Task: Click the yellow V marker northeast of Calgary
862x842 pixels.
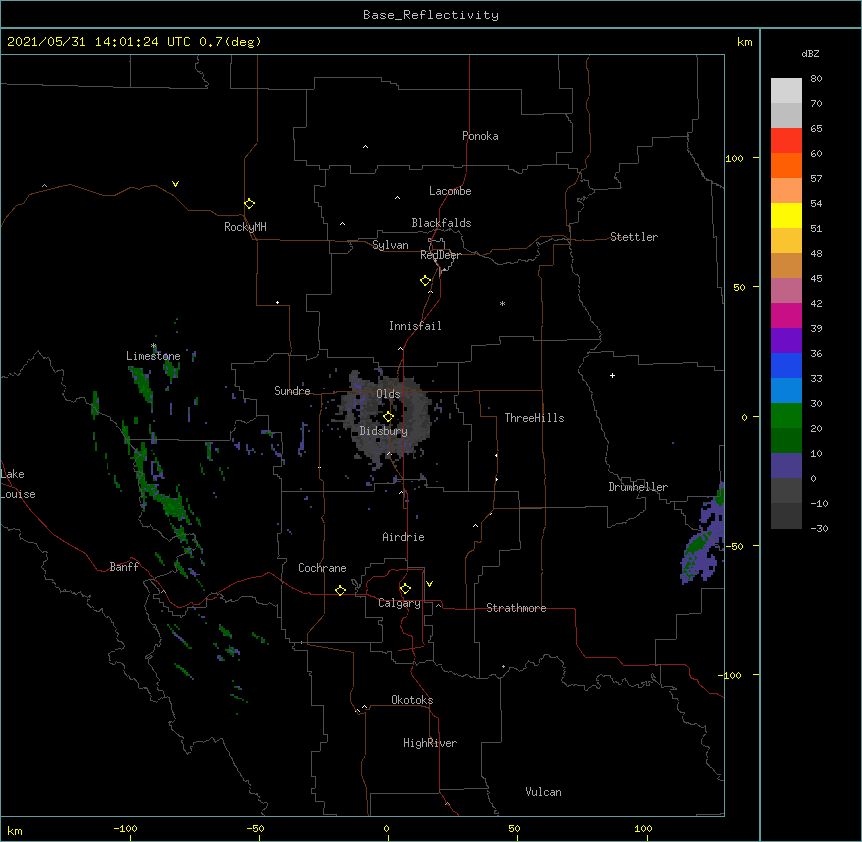Action: coord(429,584)
